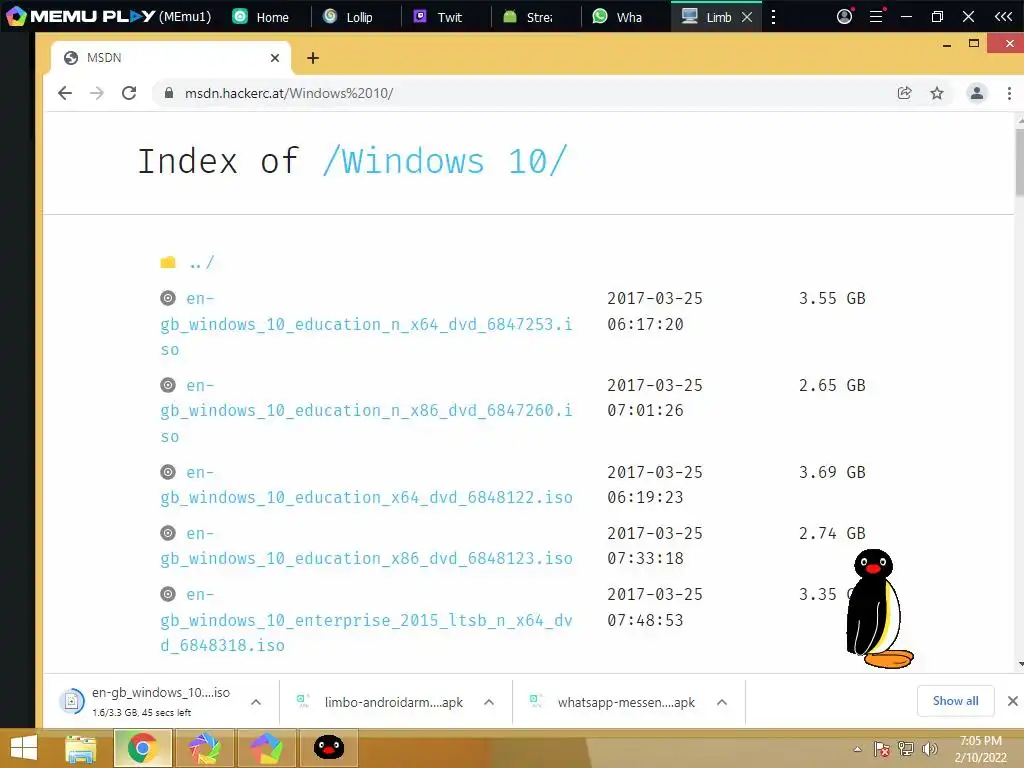Open the MEmu account icon

pyautogui.click(x=844, y=16)
